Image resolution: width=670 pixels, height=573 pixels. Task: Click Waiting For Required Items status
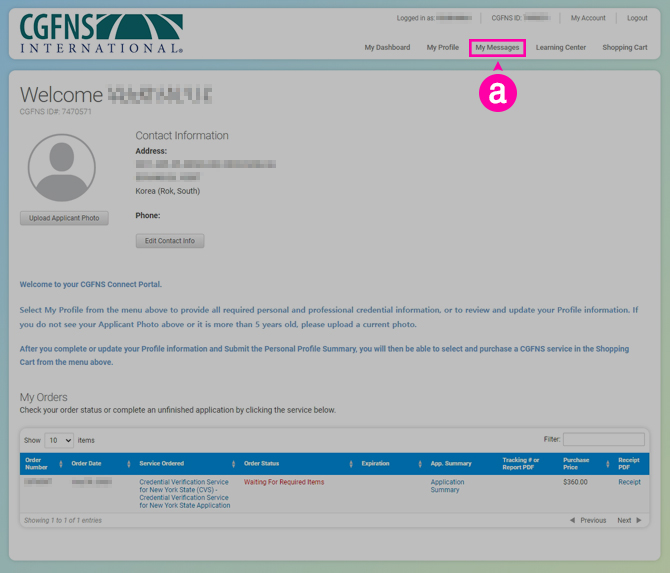coord(284,482)
